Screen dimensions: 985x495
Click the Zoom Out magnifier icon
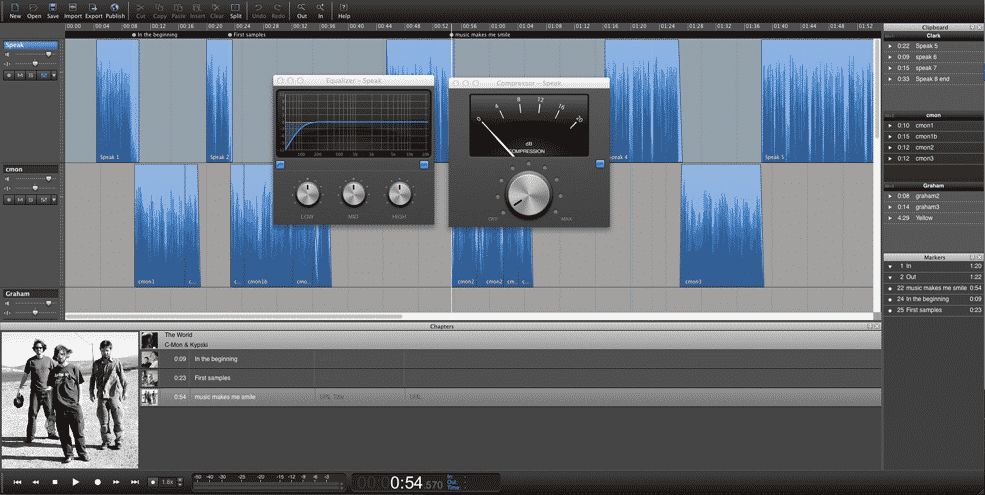coord(301,10)
